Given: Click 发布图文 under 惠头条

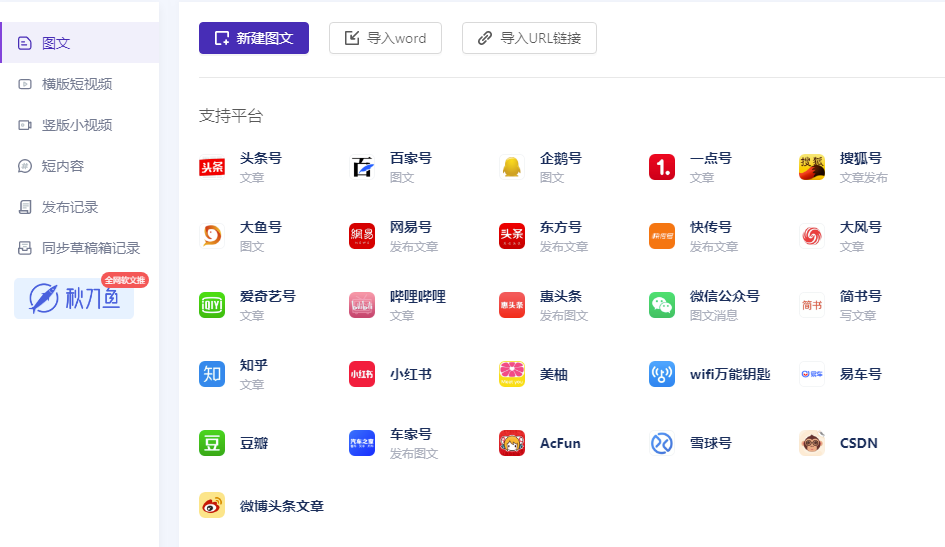Looking at the screenshot, I should tap(564, 316).
